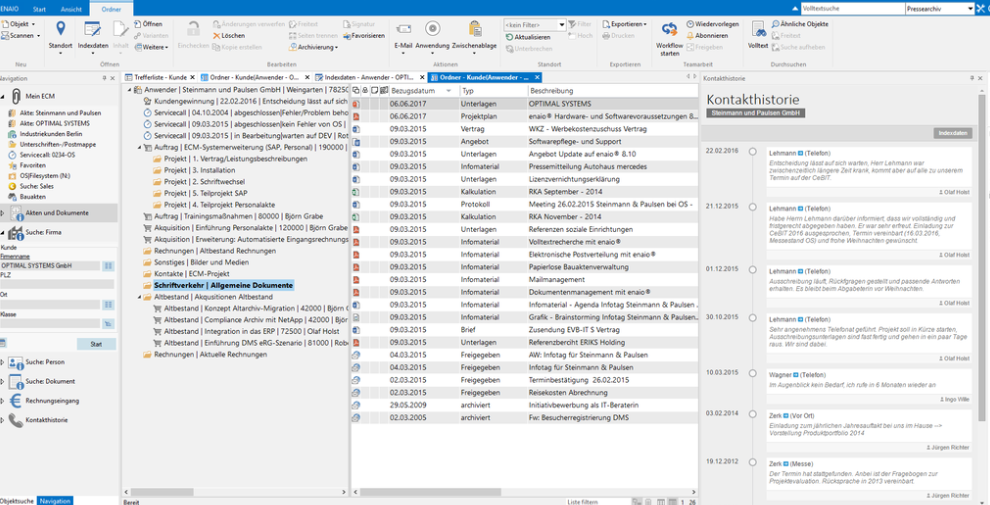
Task: Click the Anwendung ribbon icon
Action: (432, 29)
